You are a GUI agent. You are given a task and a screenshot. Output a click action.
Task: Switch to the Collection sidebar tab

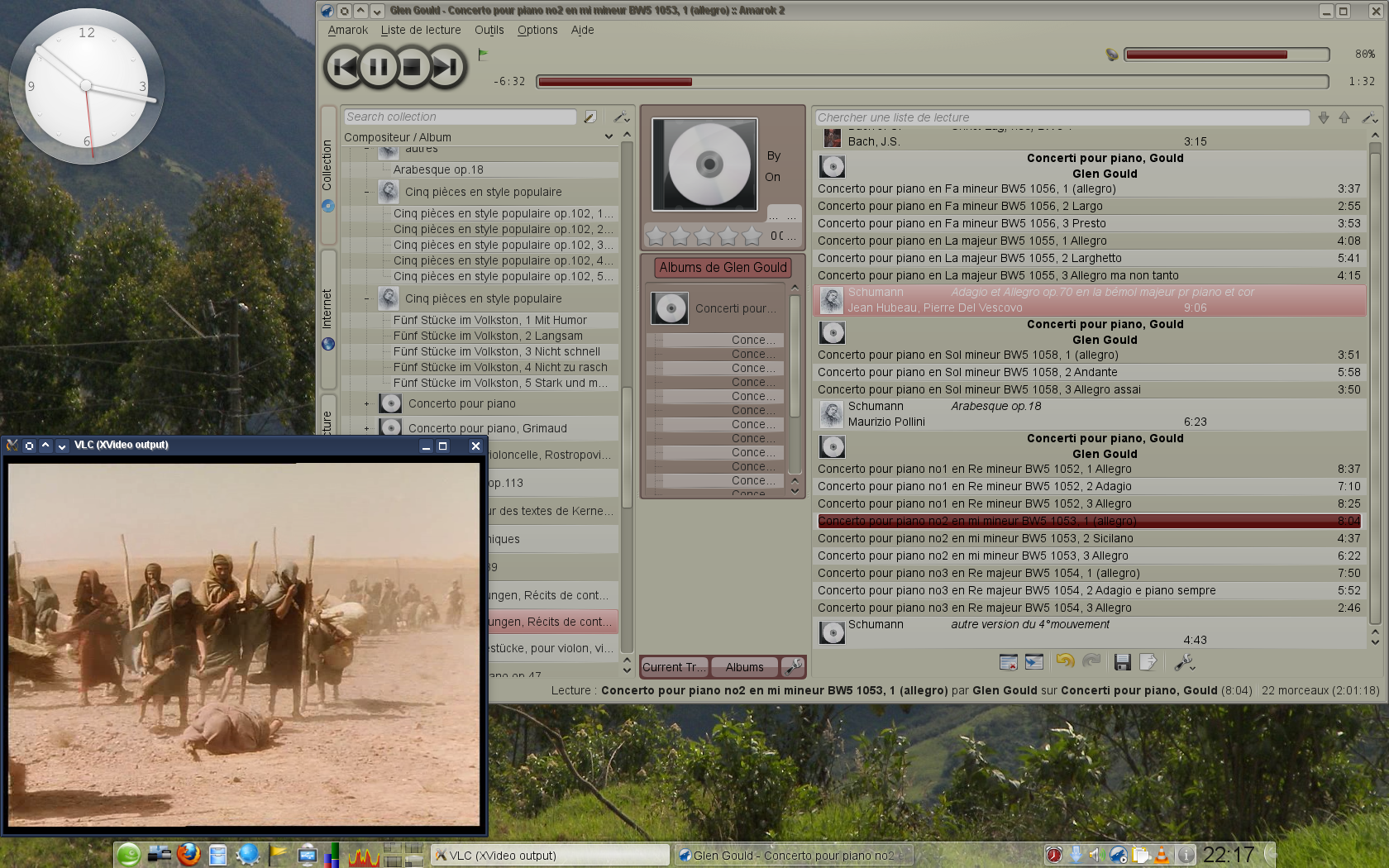(x=327, y=174)
